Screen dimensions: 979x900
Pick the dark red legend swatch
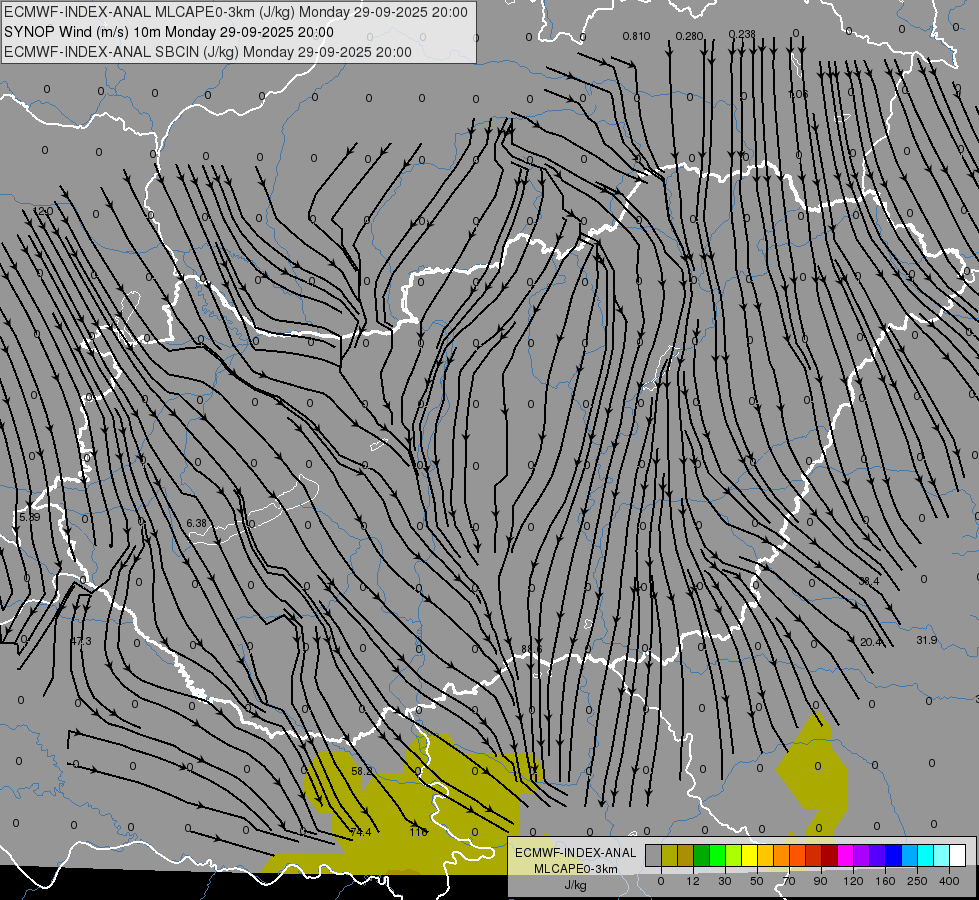point(830,856)
